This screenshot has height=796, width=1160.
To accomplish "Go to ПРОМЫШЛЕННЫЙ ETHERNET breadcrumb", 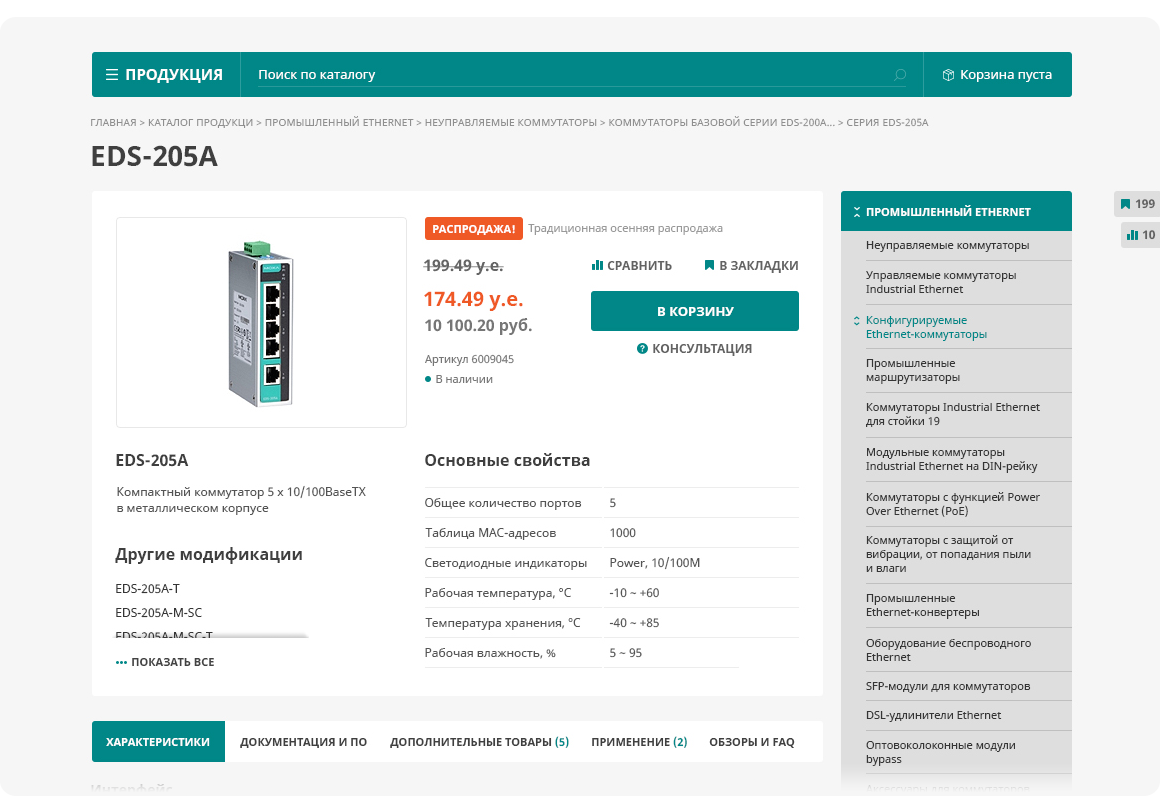I will (339, 123).
